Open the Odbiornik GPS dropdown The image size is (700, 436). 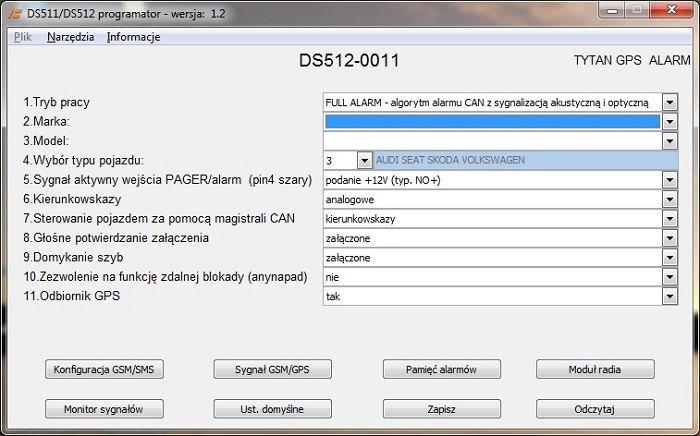669,296
